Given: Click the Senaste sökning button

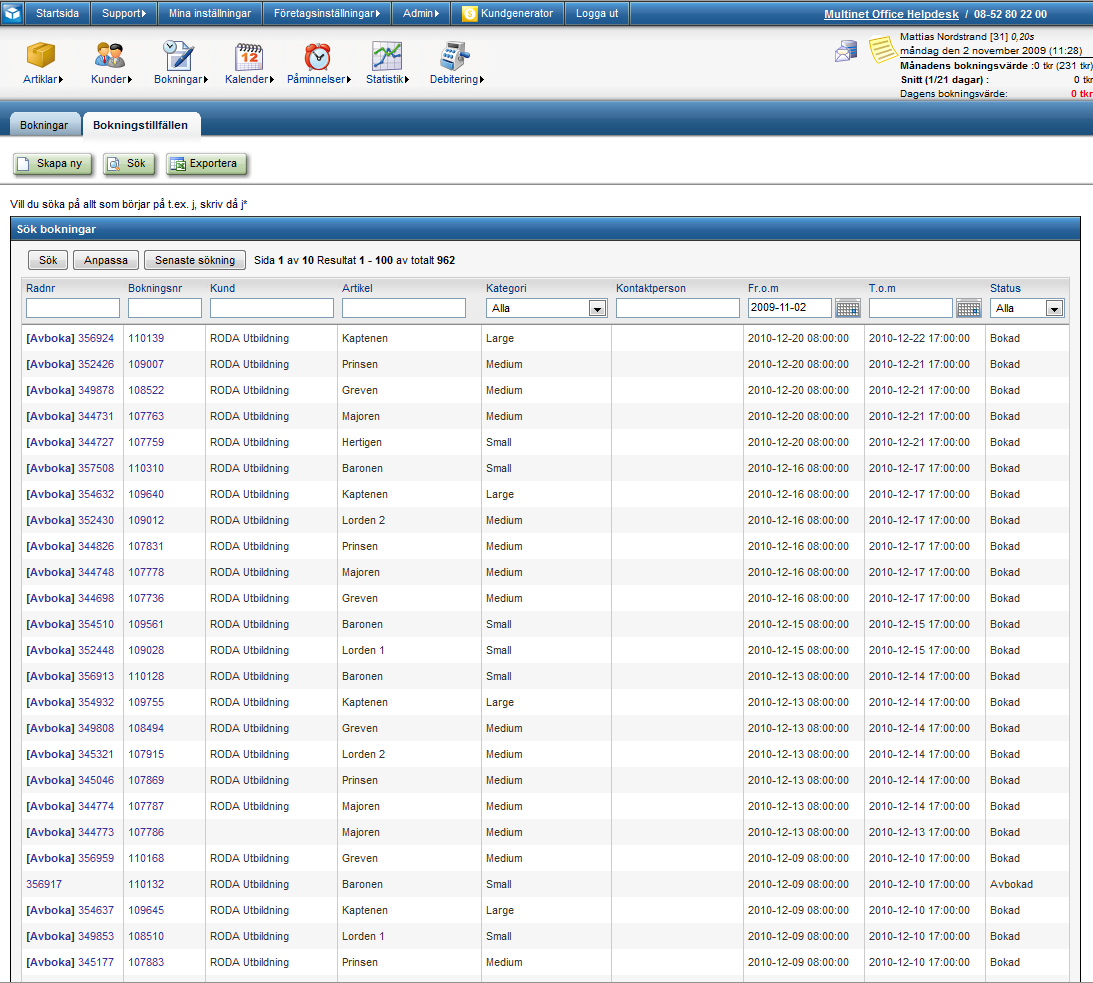Looking at the screenshot, I should 195,260.
